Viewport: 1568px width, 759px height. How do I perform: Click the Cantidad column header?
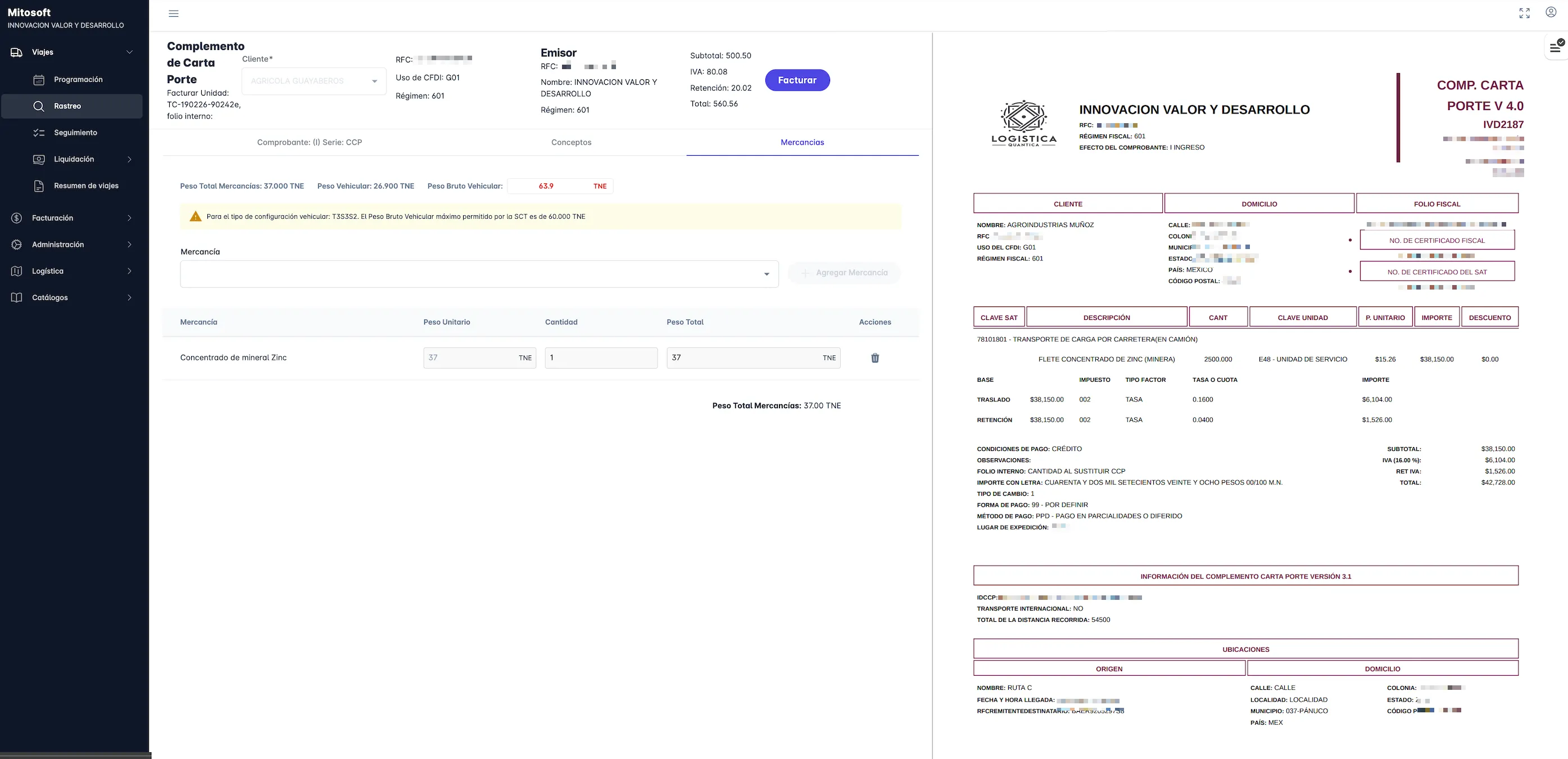coord(561,322)
